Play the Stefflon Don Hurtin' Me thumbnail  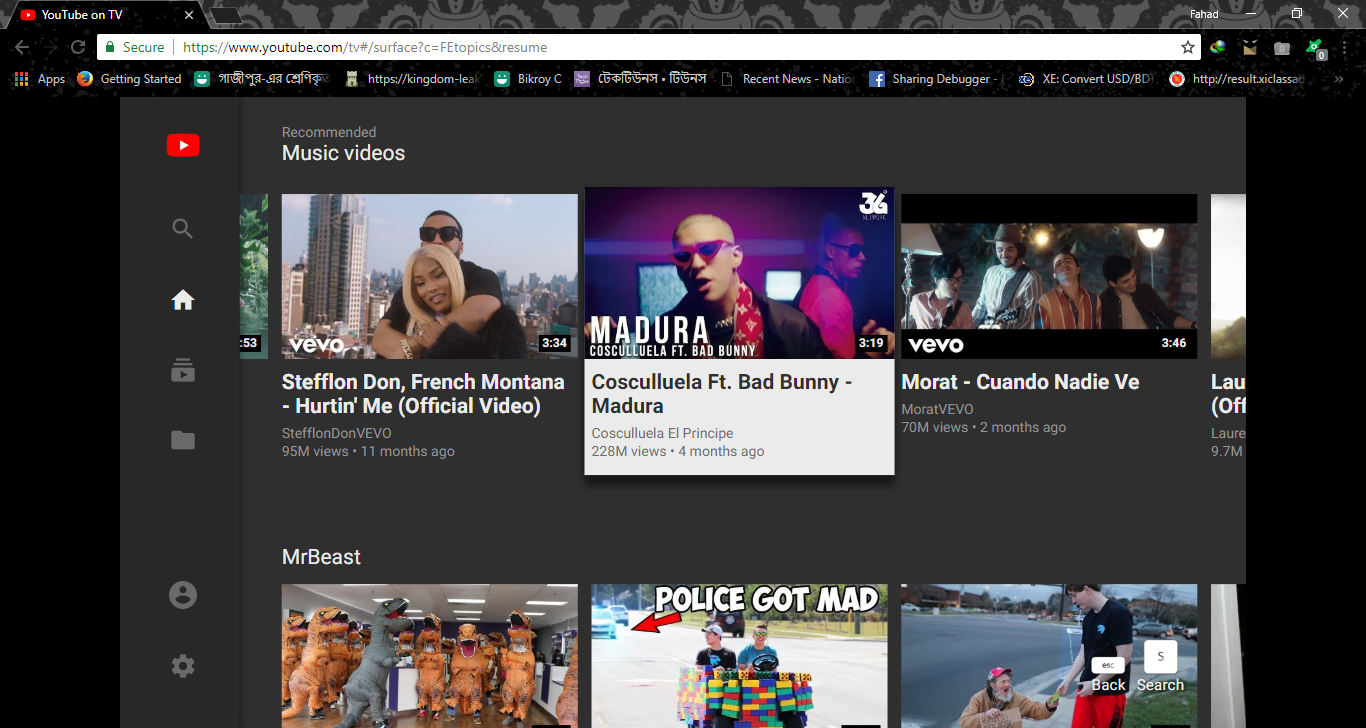click(430, 276)
